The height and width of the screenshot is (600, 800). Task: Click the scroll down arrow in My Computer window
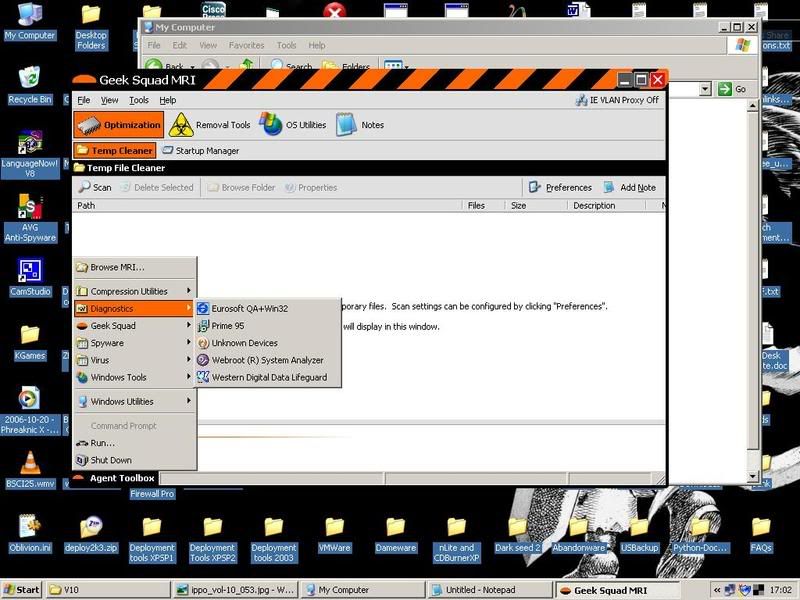(753, 477)
